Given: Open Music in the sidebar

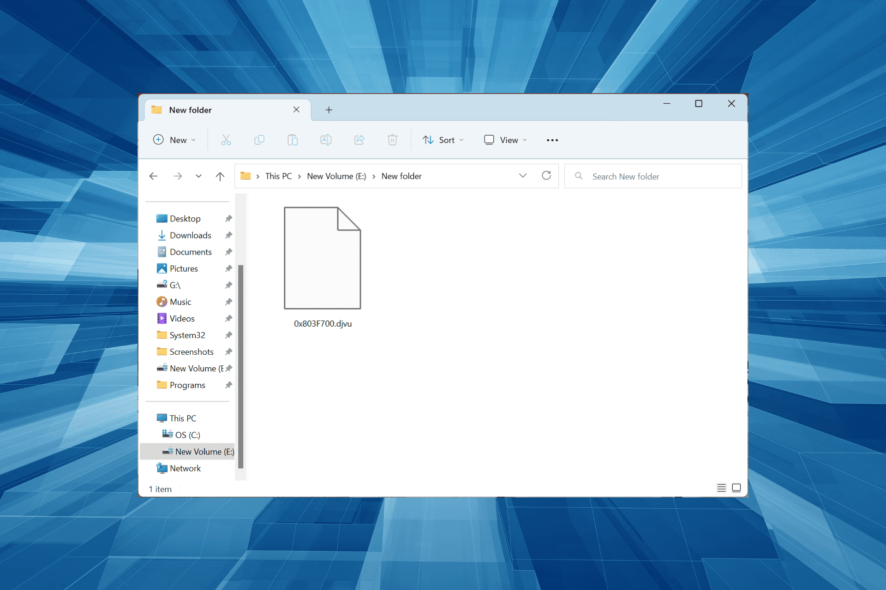Looking at the screenshot, I should coord(180,302).
